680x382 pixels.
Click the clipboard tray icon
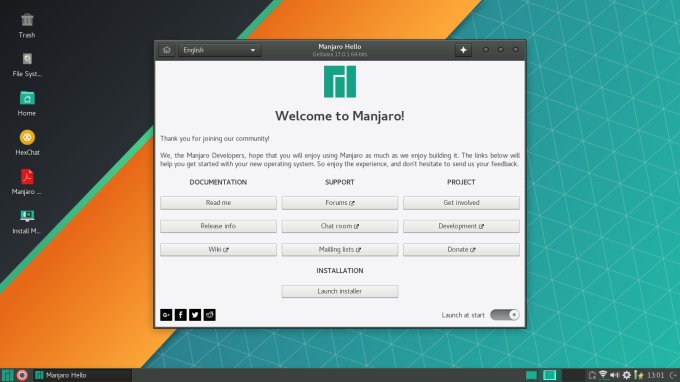(592, 375)
